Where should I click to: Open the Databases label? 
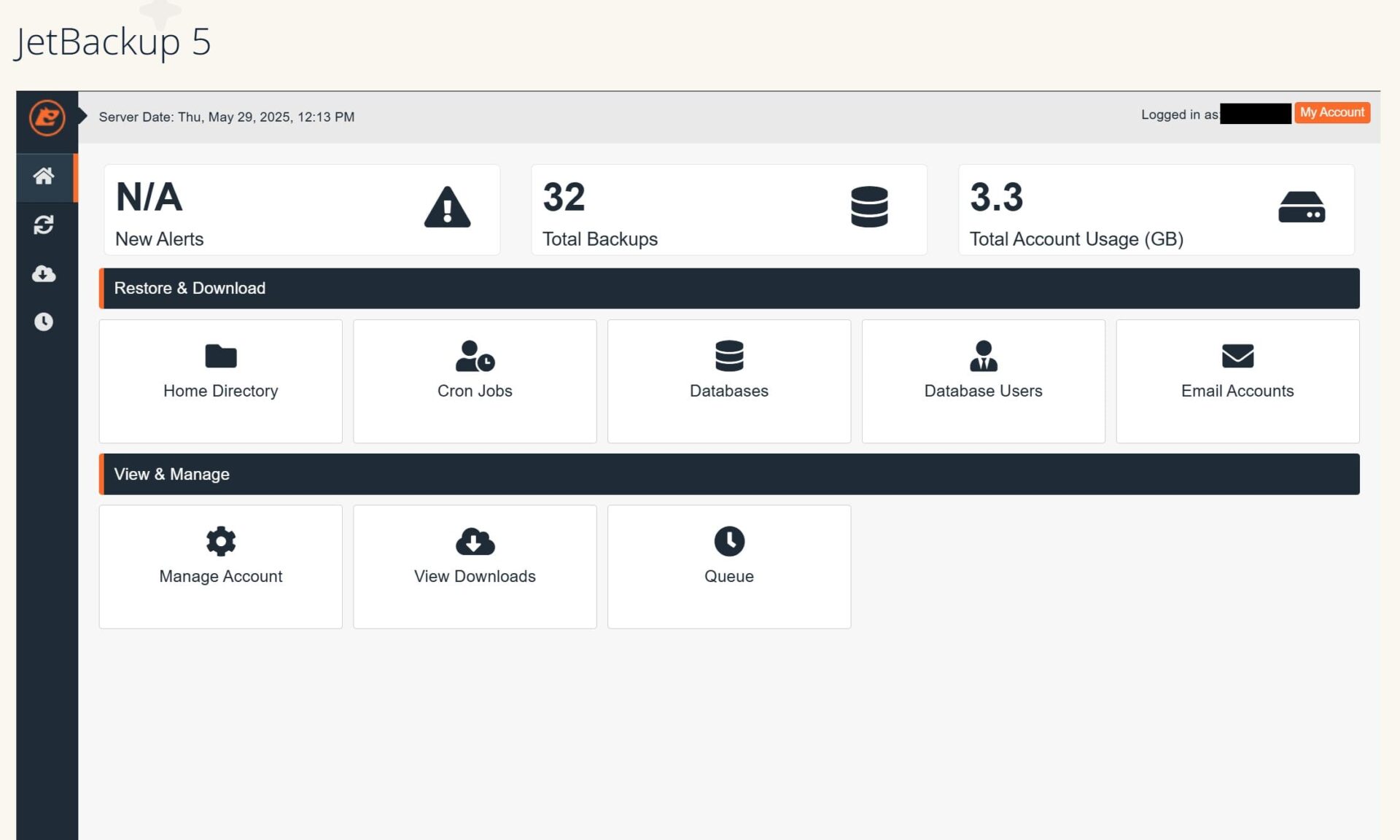pos(729,391)
